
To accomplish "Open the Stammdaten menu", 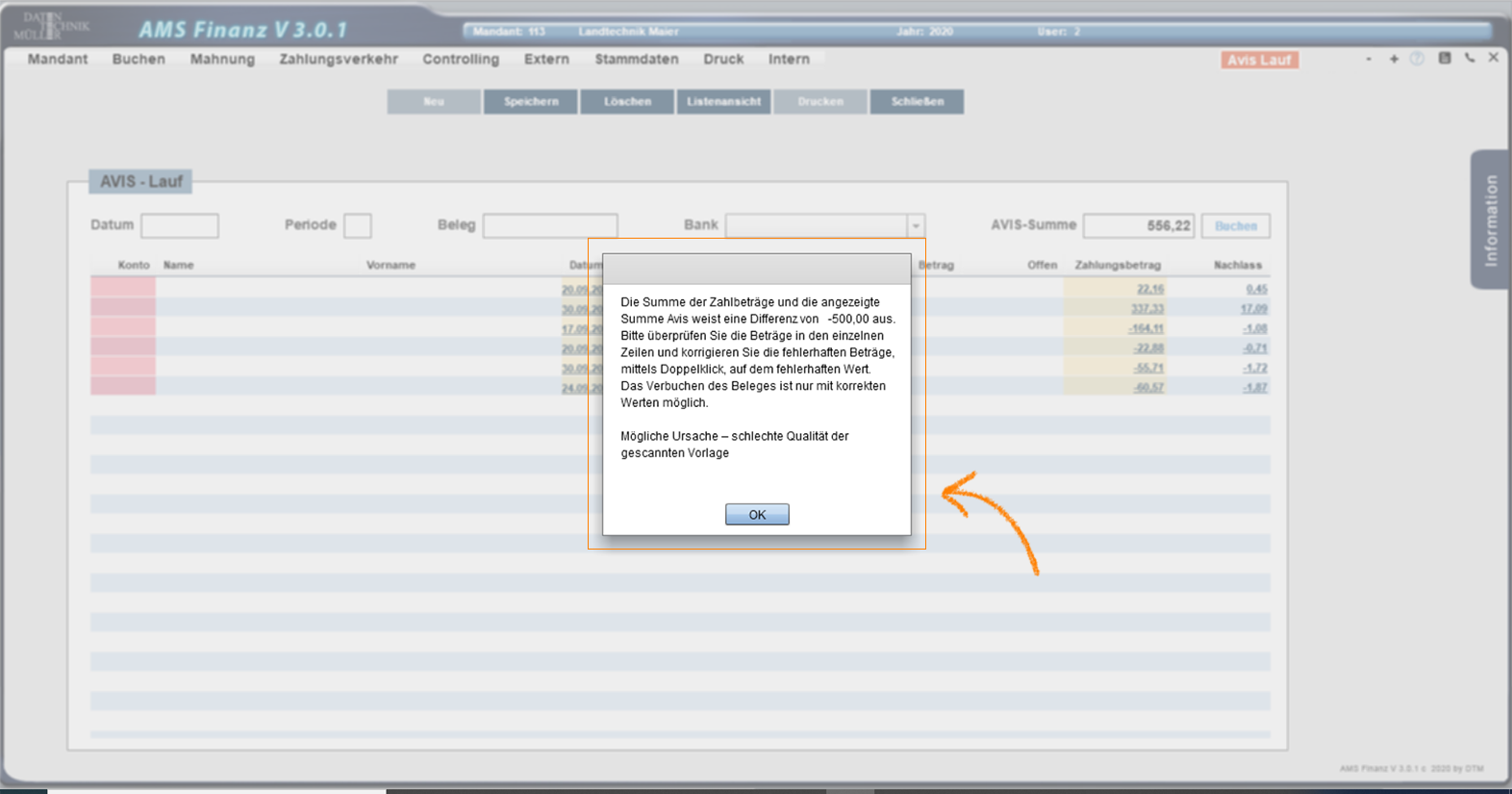I will [x=636, y=60].
